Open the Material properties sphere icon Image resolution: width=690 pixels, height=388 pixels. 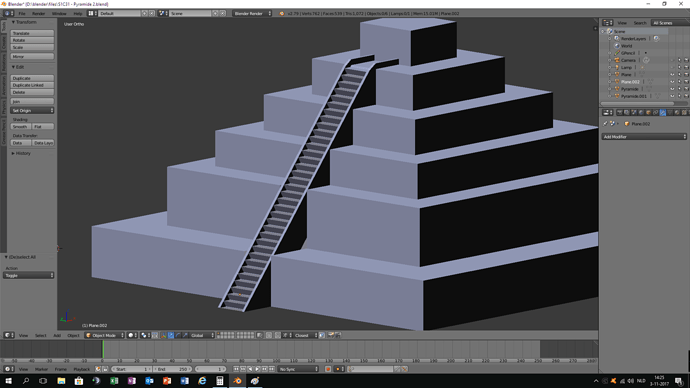(677, 113)
